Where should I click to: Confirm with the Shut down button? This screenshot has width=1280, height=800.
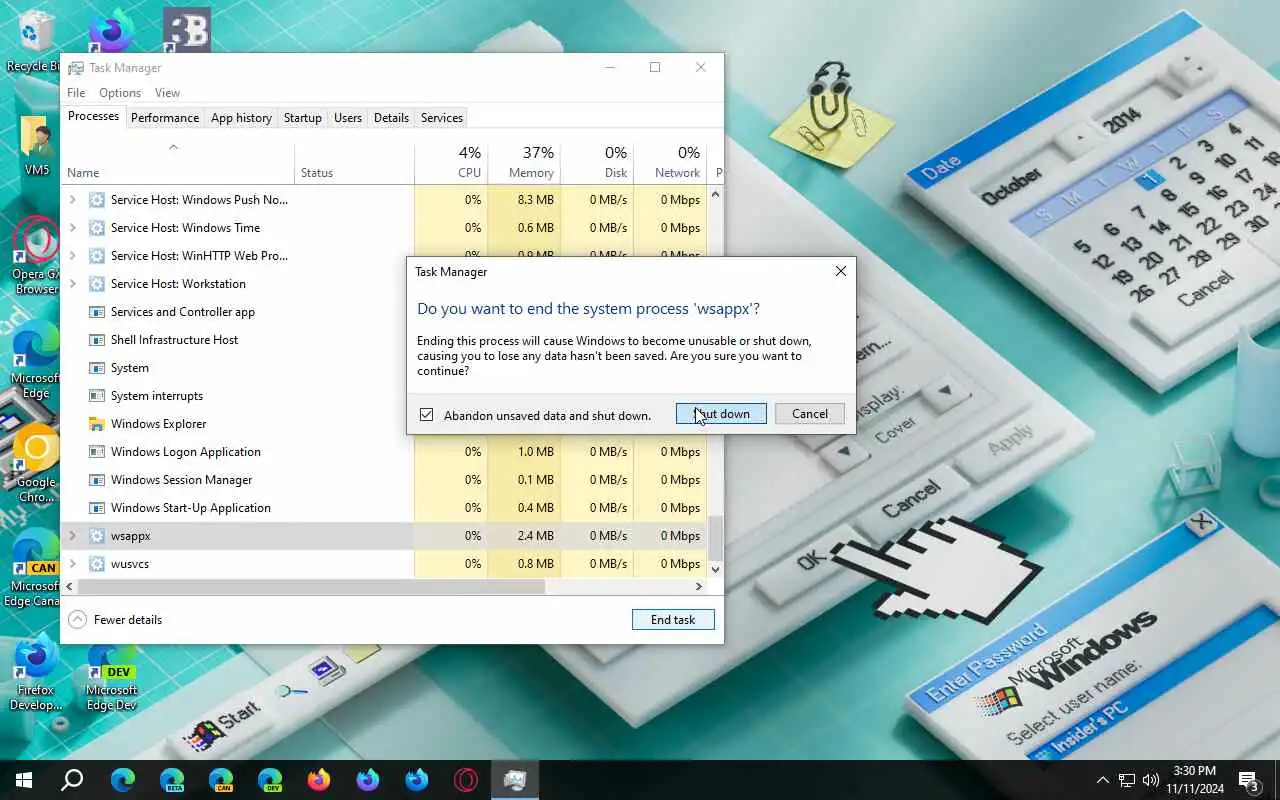(x=721, y=414)
